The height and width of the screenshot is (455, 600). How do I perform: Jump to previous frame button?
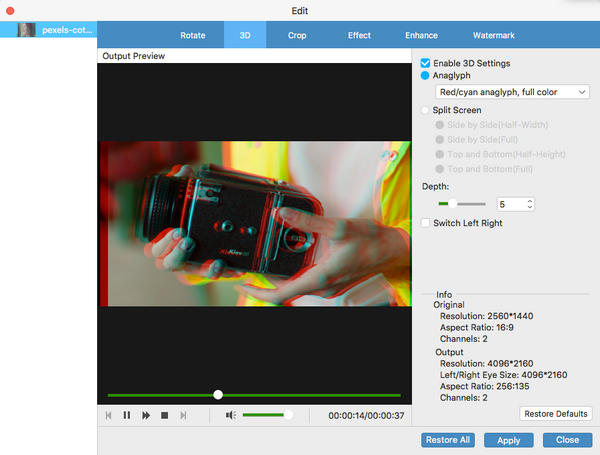(x=108, y=415)
